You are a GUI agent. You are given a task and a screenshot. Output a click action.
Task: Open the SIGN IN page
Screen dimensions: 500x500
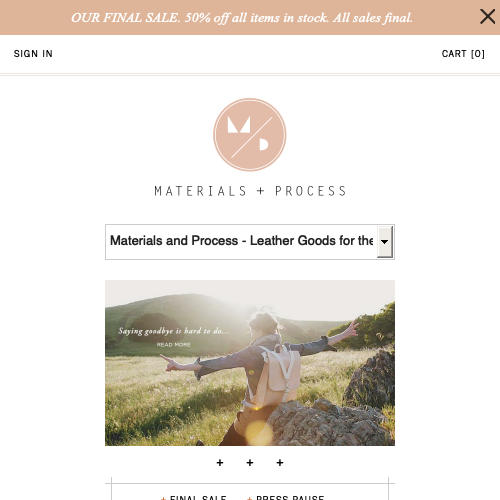click(33, 54)
